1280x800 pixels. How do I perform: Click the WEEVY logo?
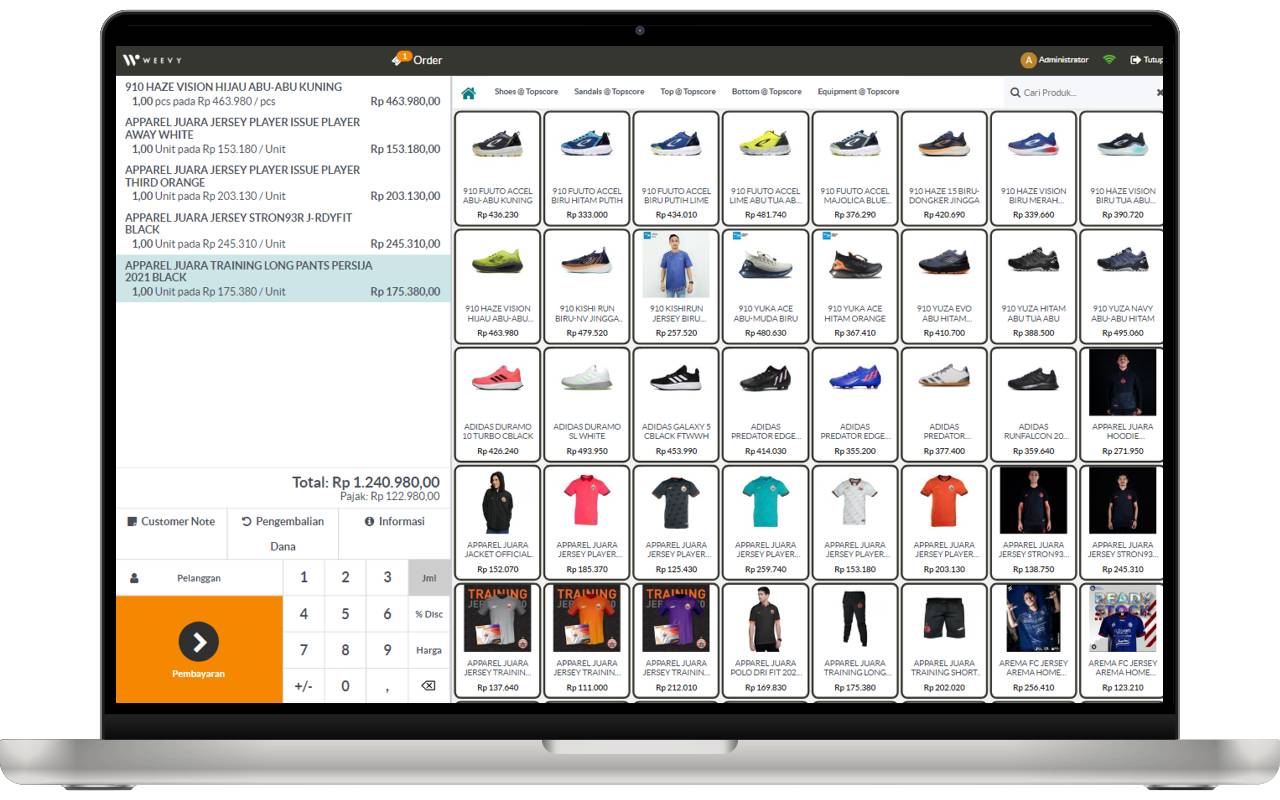click(152, 60)
